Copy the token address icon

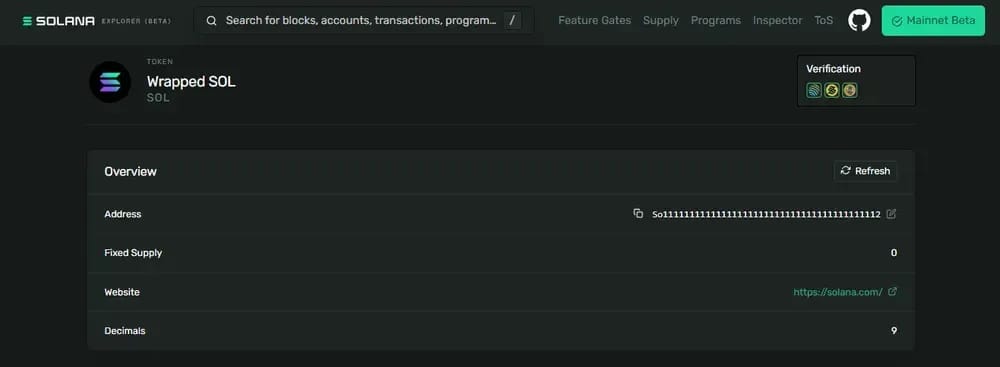[x=638, y=213]
